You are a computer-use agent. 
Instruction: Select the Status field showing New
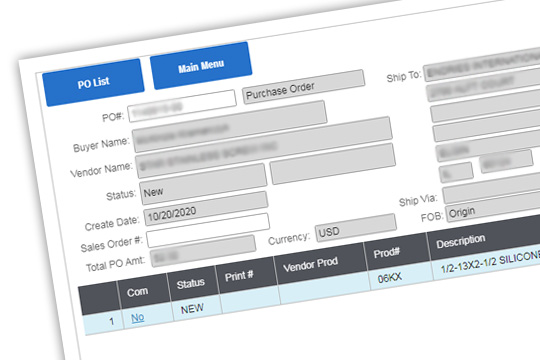tap(203, 184)
